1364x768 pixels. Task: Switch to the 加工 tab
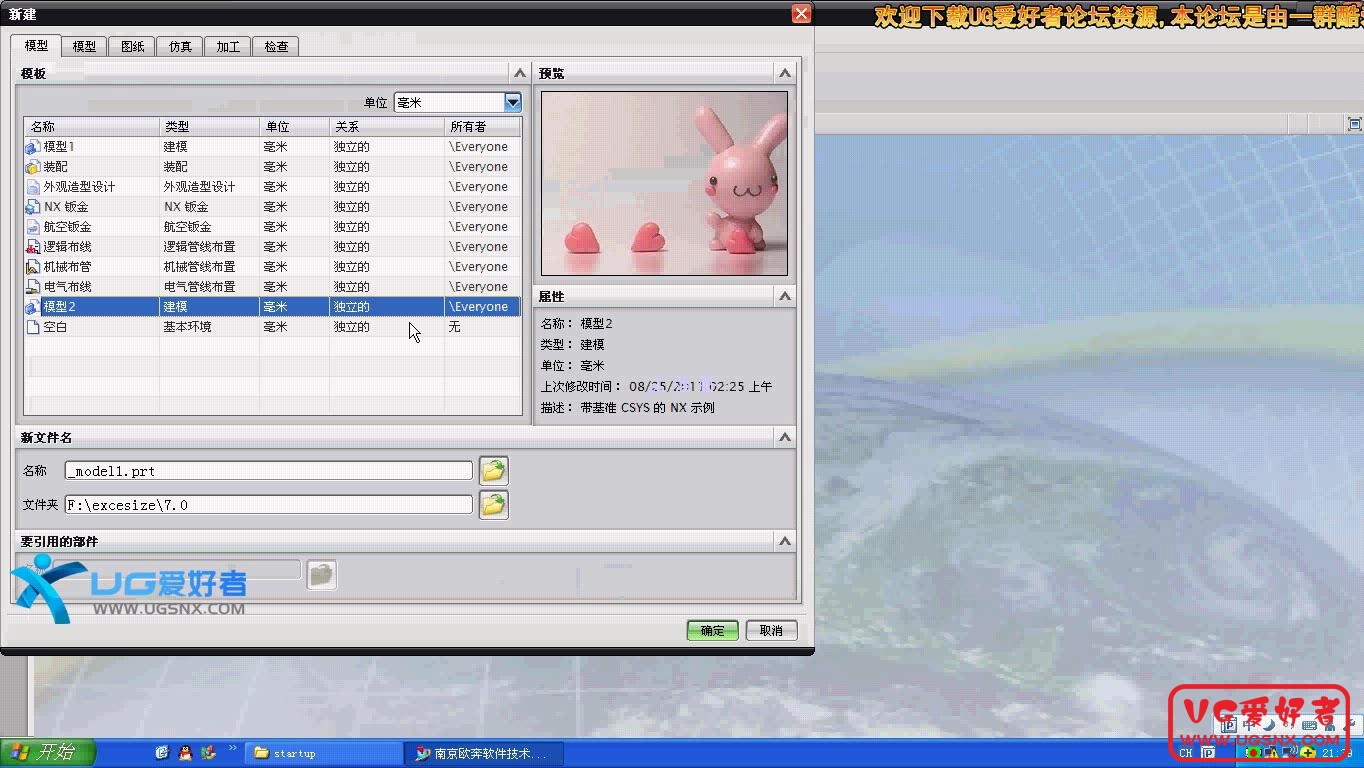pyautogui.click(x=228, y=47)
